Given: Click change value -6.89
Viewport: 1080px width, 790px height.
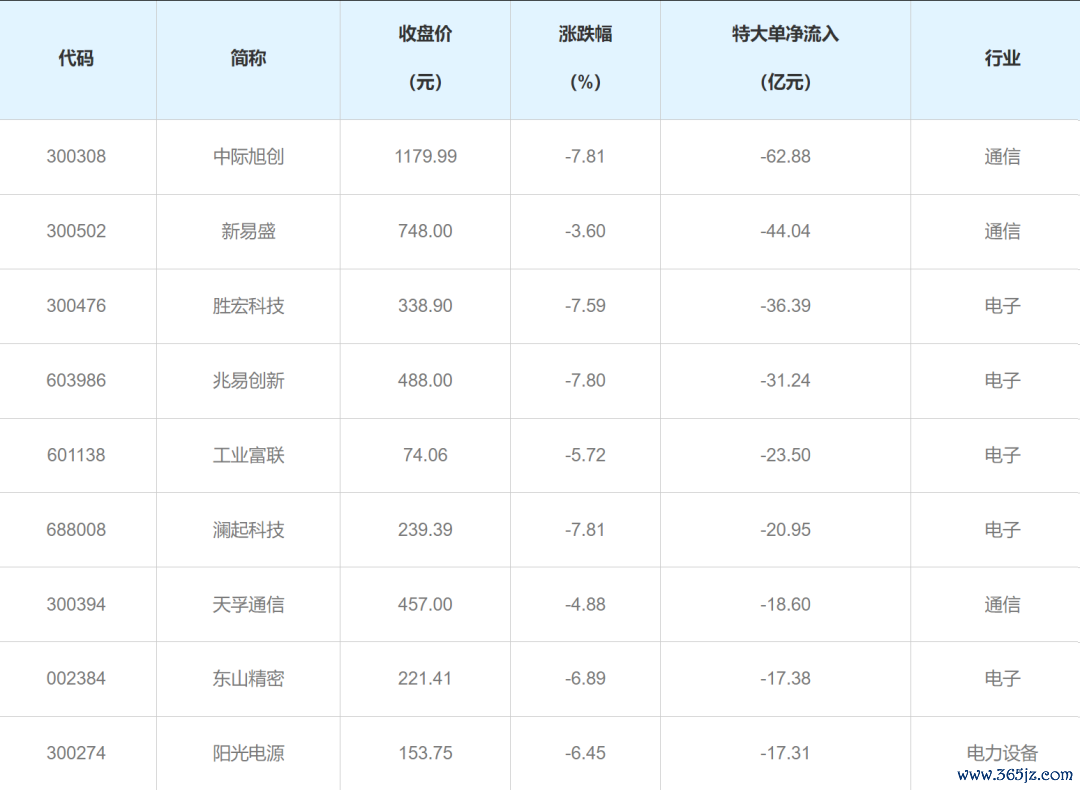Looking at the screenshot, I should pyautogui.click(x=585, y=678).
